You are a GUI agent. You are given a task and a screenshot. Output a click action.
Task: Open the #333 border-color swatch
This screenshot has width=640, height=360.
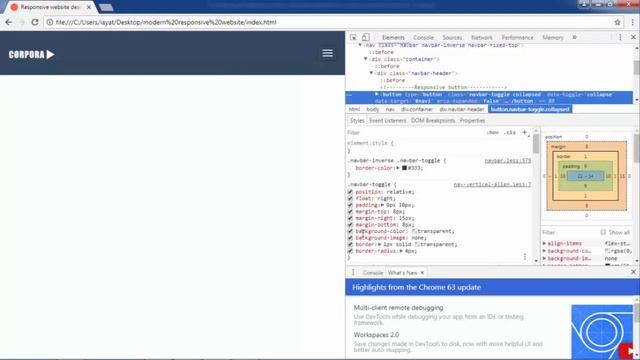click(x=404, y=168)
